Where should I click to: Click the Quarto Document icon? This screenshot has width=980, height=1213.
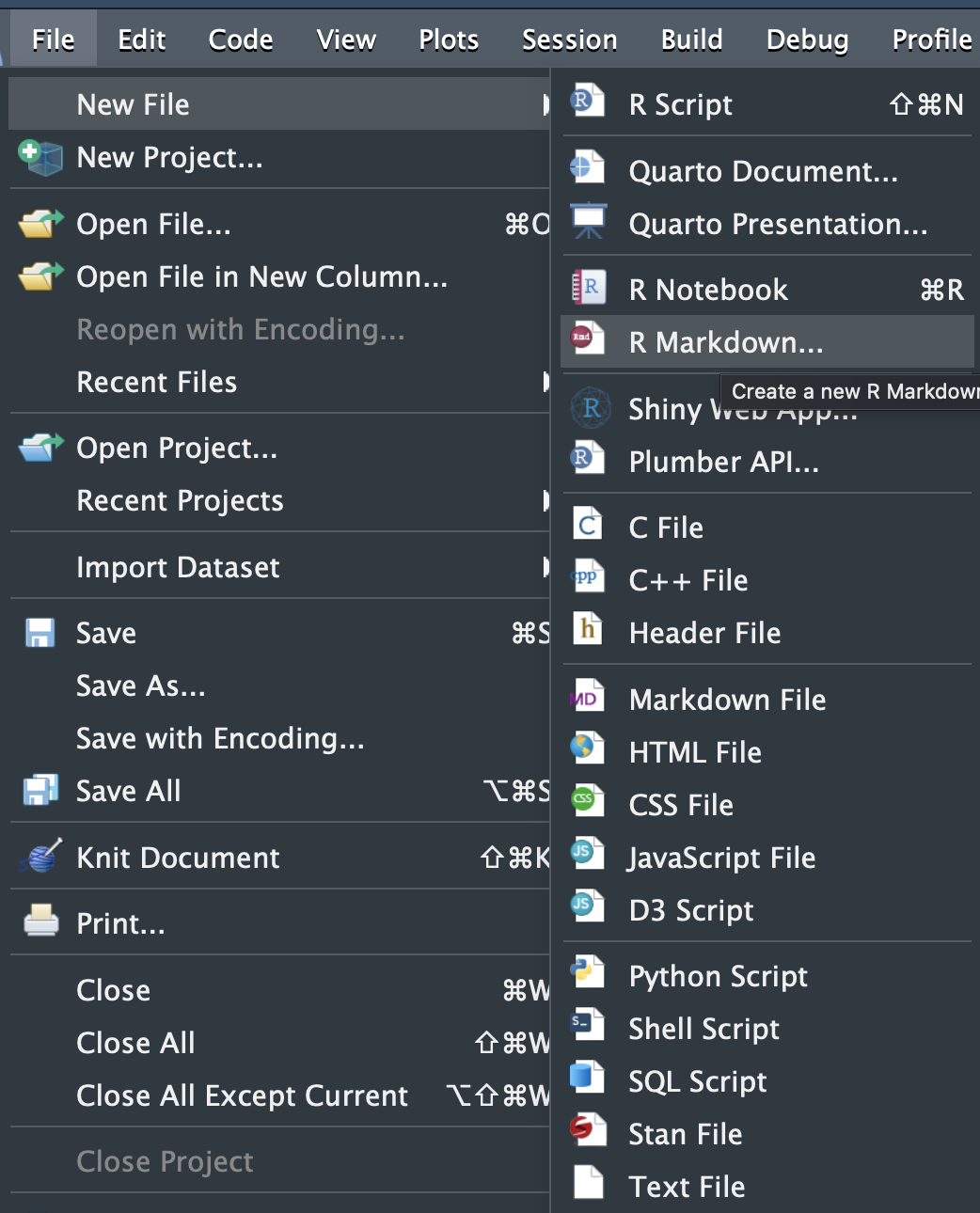pyautogui.click(x=588, y=167)
